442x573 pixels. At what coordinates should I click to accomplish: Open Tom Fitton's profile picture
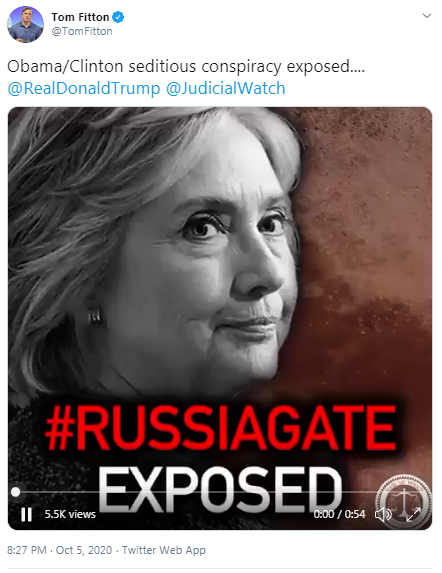(25, 24)
